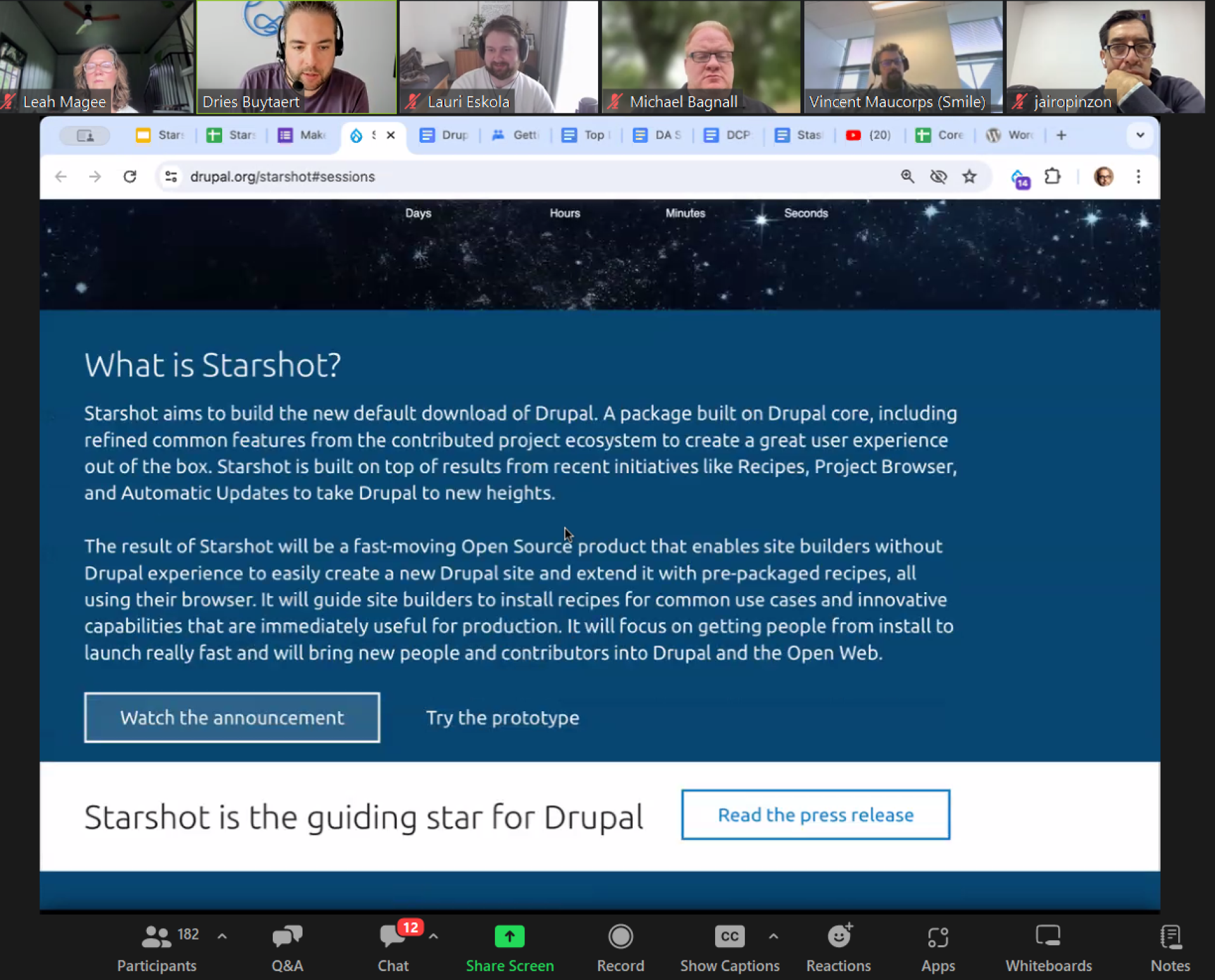This screenshot has height=980, width=1215.
Task: Start Share Screen
Action: click(509, 947)
